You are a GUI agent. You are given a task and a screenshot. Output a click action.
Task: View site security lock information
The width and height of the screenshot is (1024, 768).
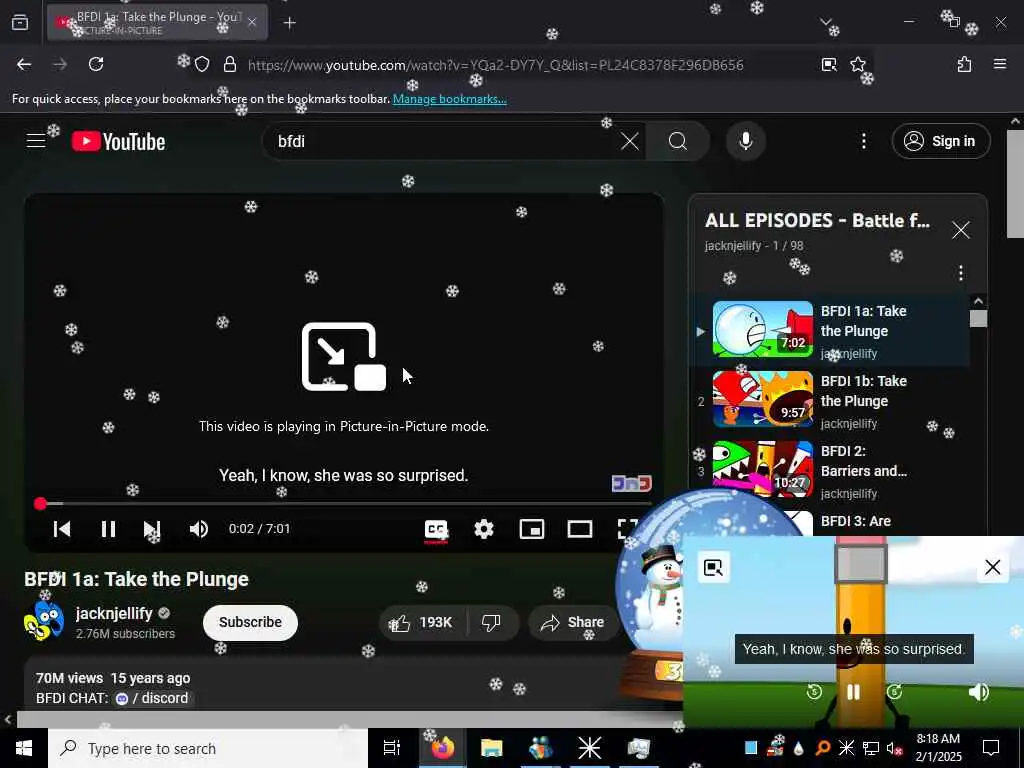tap(230, 64)
